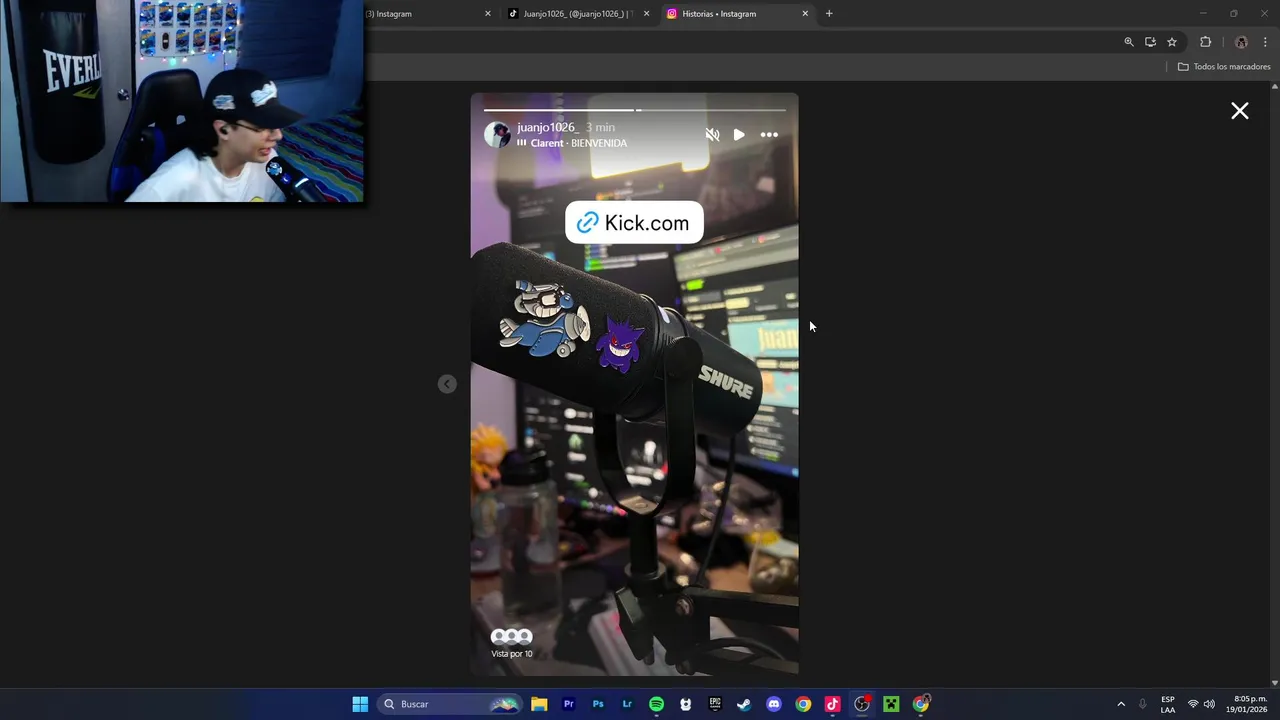Open TikTok app from taskbar

click(x=832, y=704)
